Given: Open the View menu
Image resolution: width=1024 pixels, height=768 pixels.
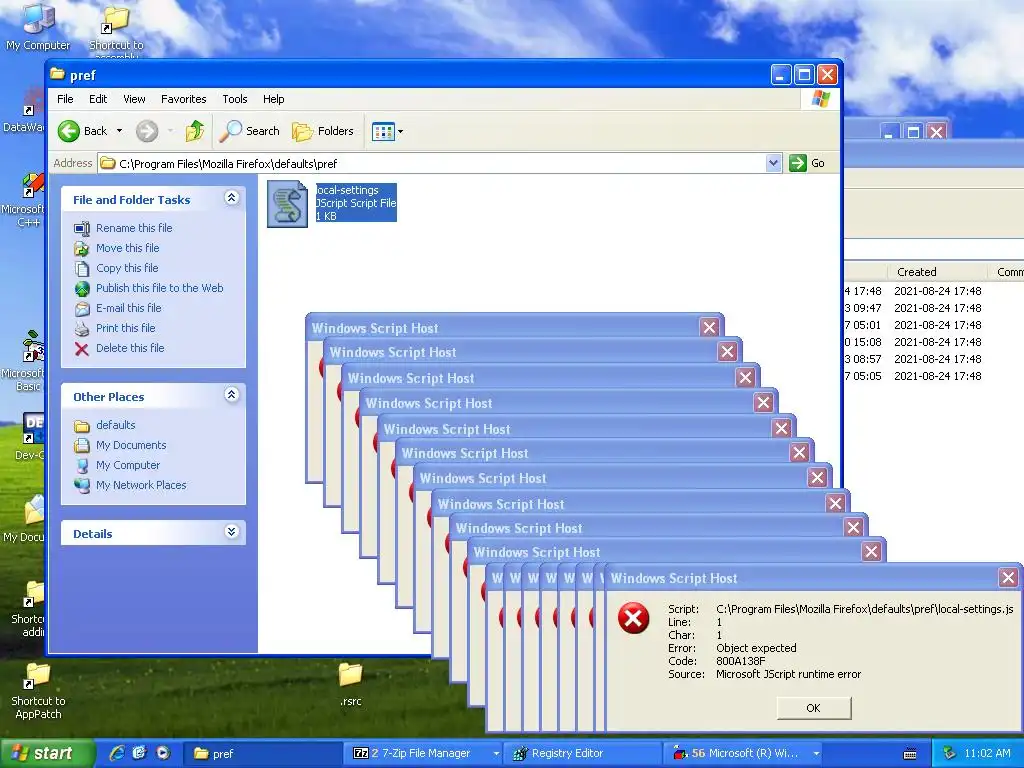Looking at the screenshot, I should click(x=134, y=99).
